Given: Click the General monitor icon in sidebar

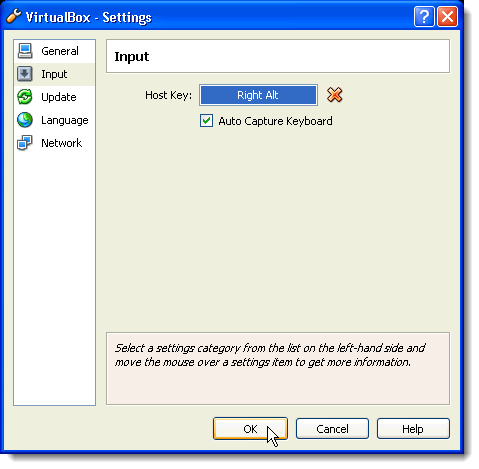Looking at the screenshot, I should coord(25,51).
